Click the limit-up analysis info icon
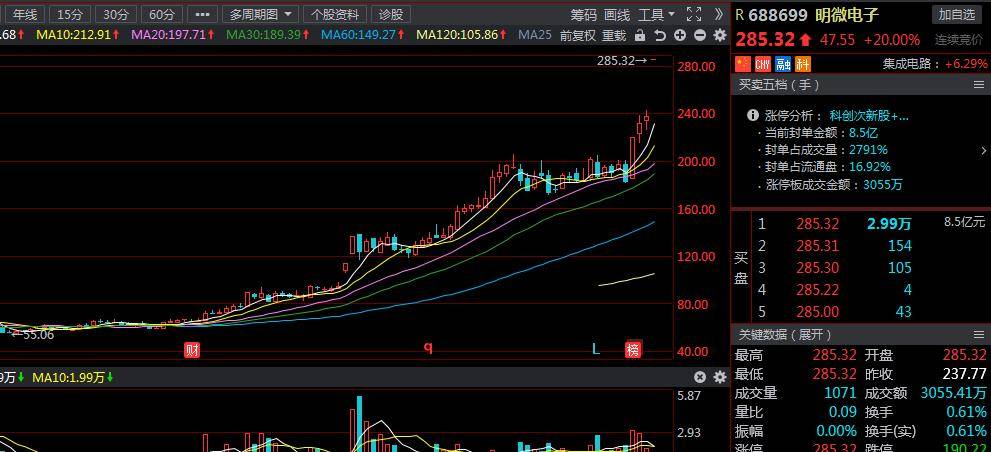 click(755, 116)
